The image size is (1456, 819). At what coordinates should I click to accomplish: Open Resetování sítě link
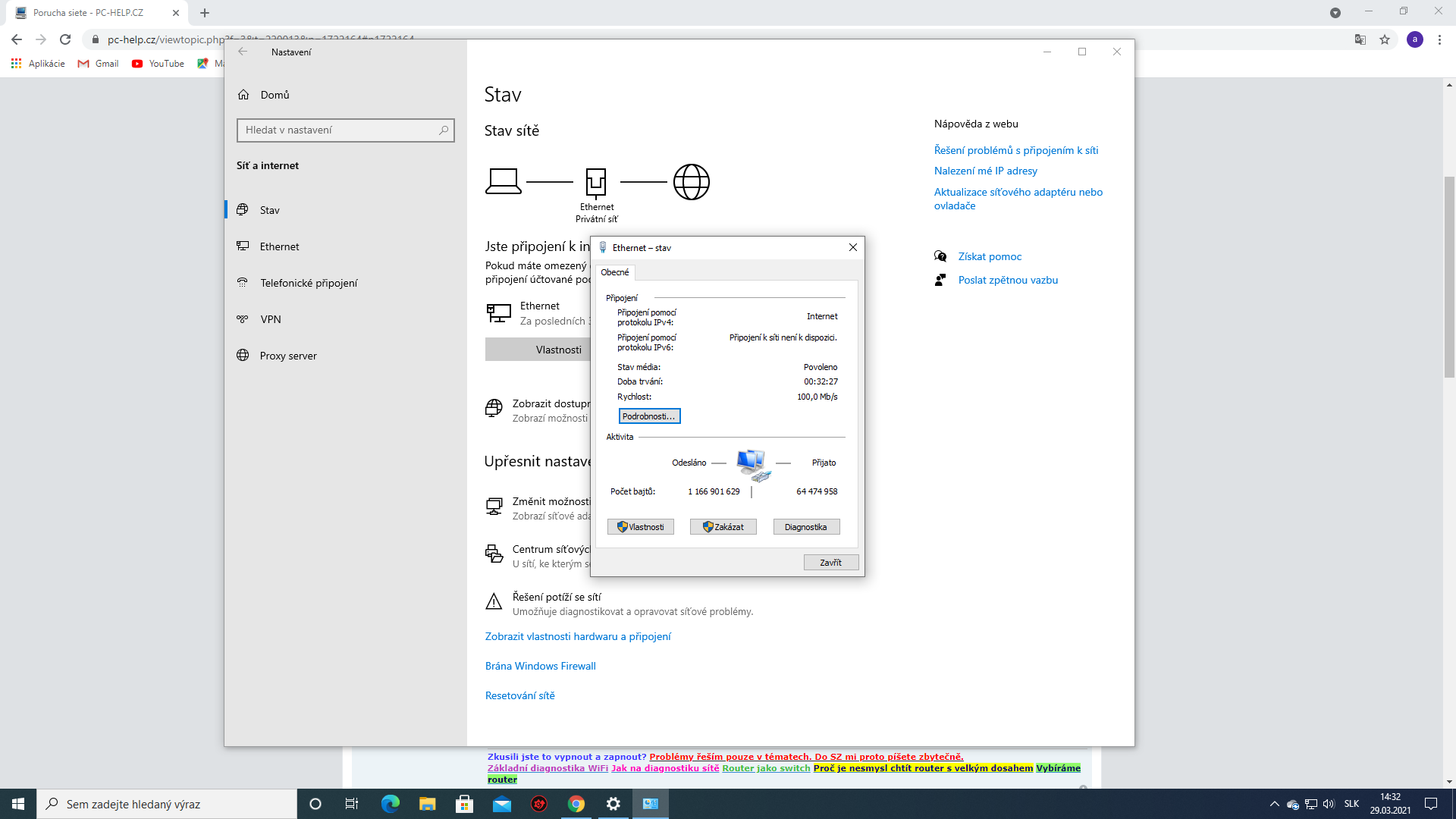[520, 695]
